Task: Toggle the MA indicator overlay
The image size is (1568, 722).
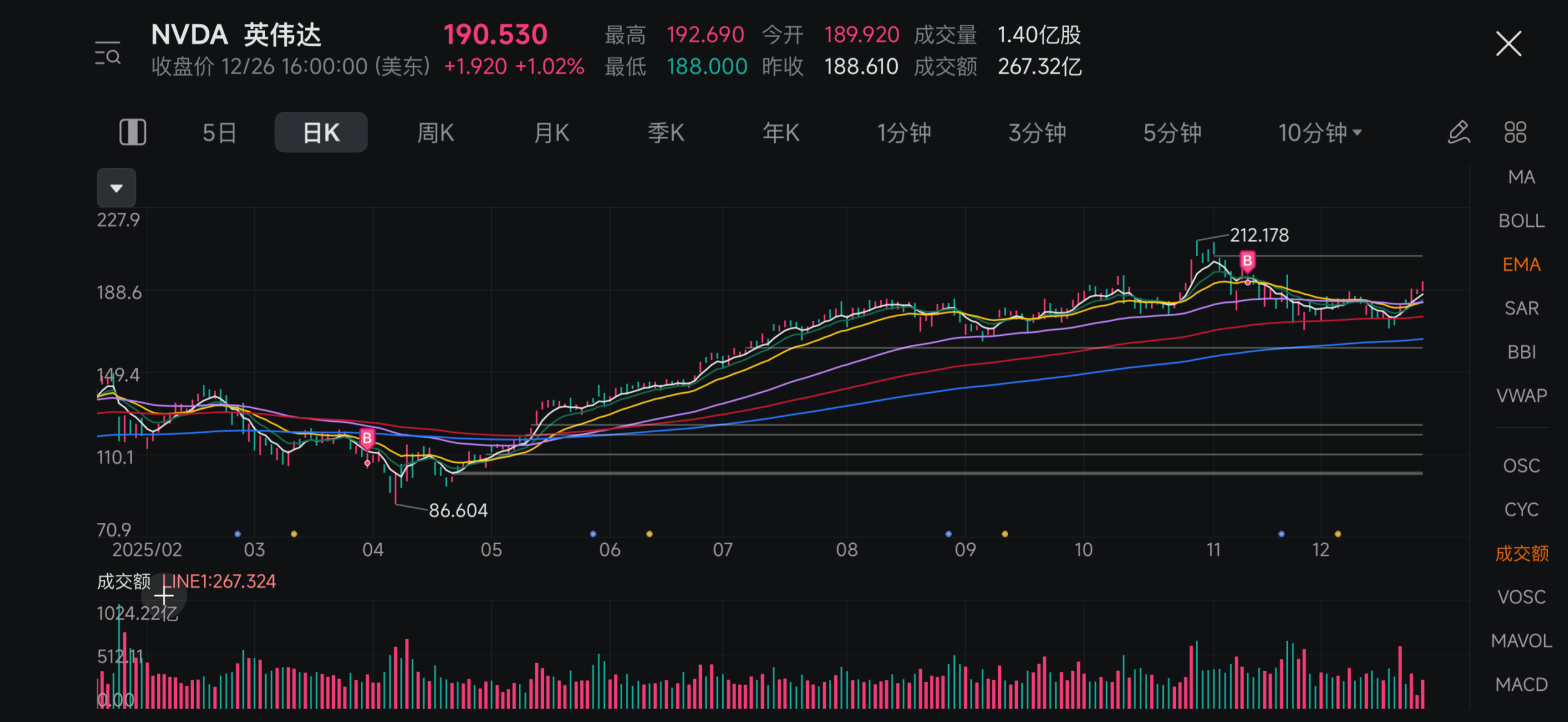Action: tap(1521, 177)
